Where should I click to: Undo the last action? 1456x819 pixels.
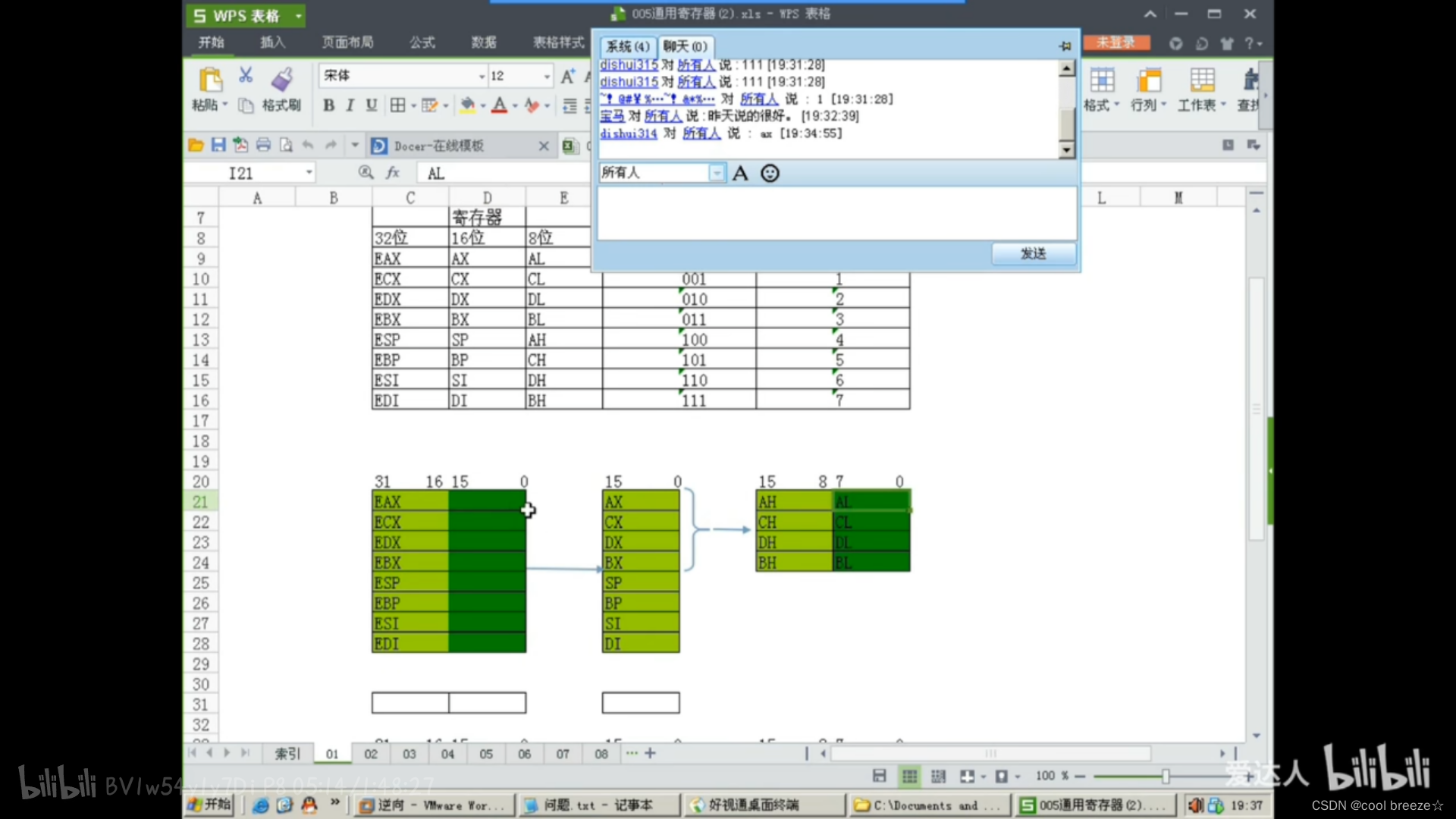pos(308,145)
